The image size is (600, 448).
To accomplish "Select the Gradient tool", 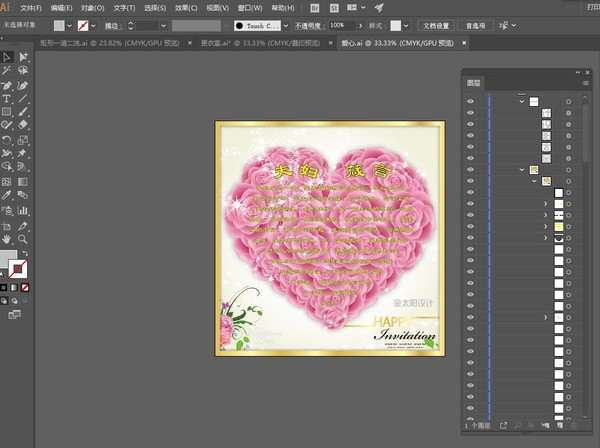I will click(23, 182).
